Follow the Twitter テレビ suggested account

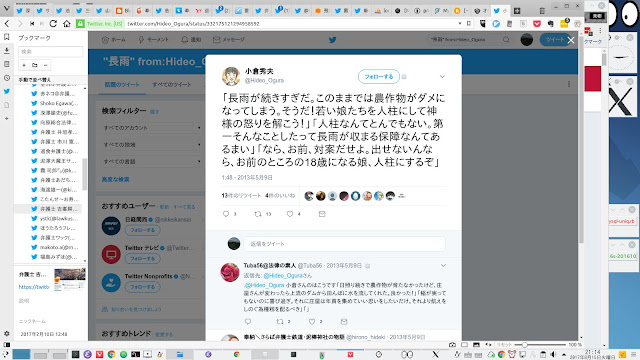click(x=142, y=258)
